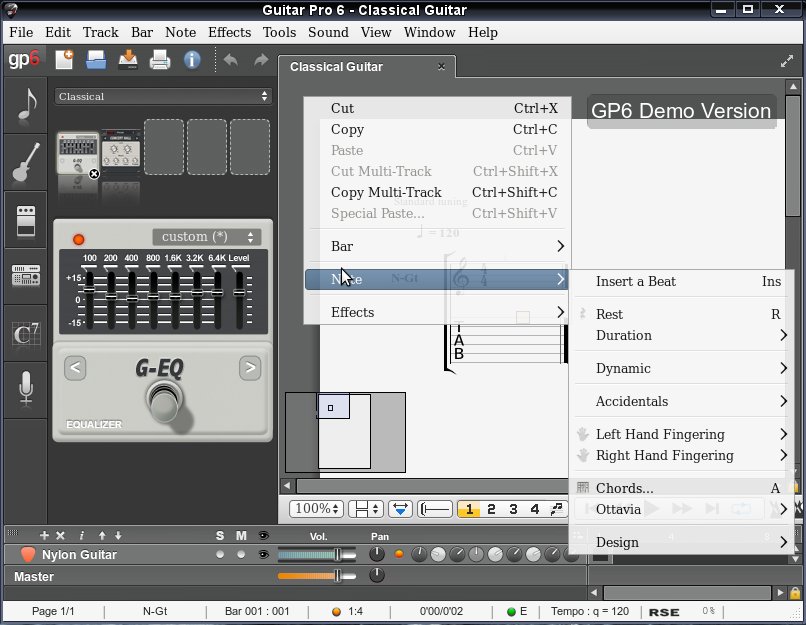The image size is (806, 625).
Task: Select Insert a Beat
Action: pos(681,281)
